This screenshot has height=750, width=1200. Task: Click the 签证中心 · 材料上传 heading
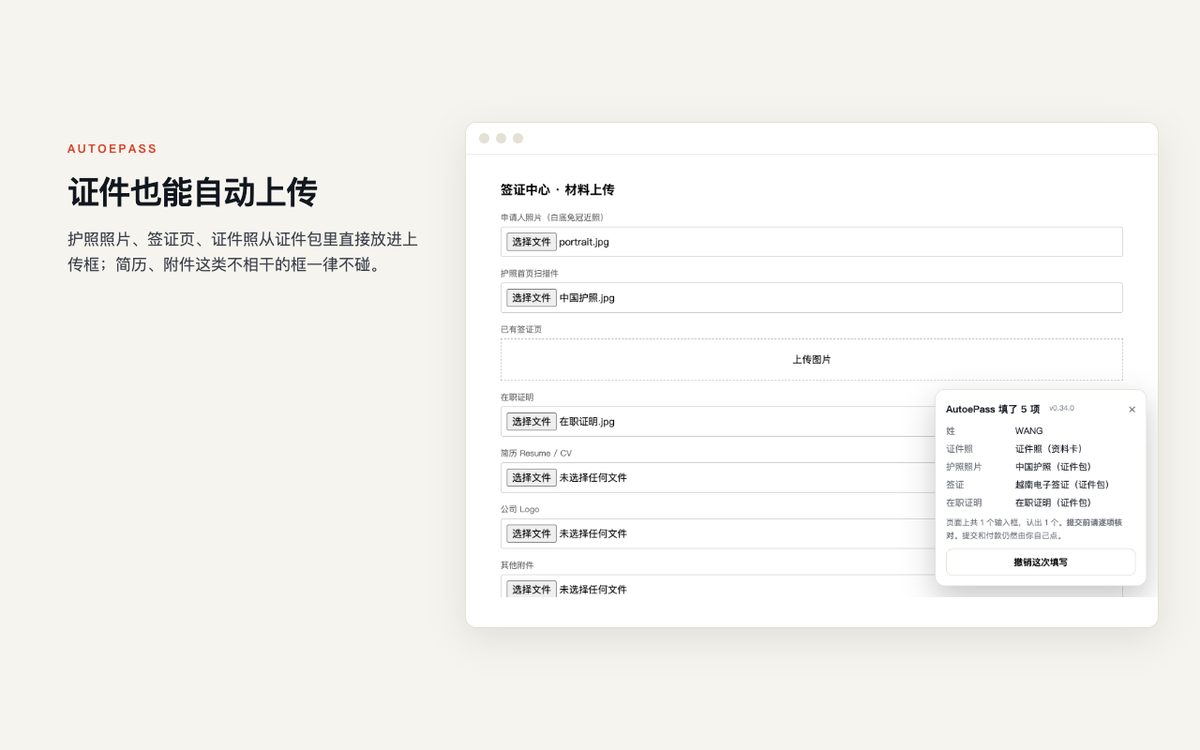click(557, 190)
